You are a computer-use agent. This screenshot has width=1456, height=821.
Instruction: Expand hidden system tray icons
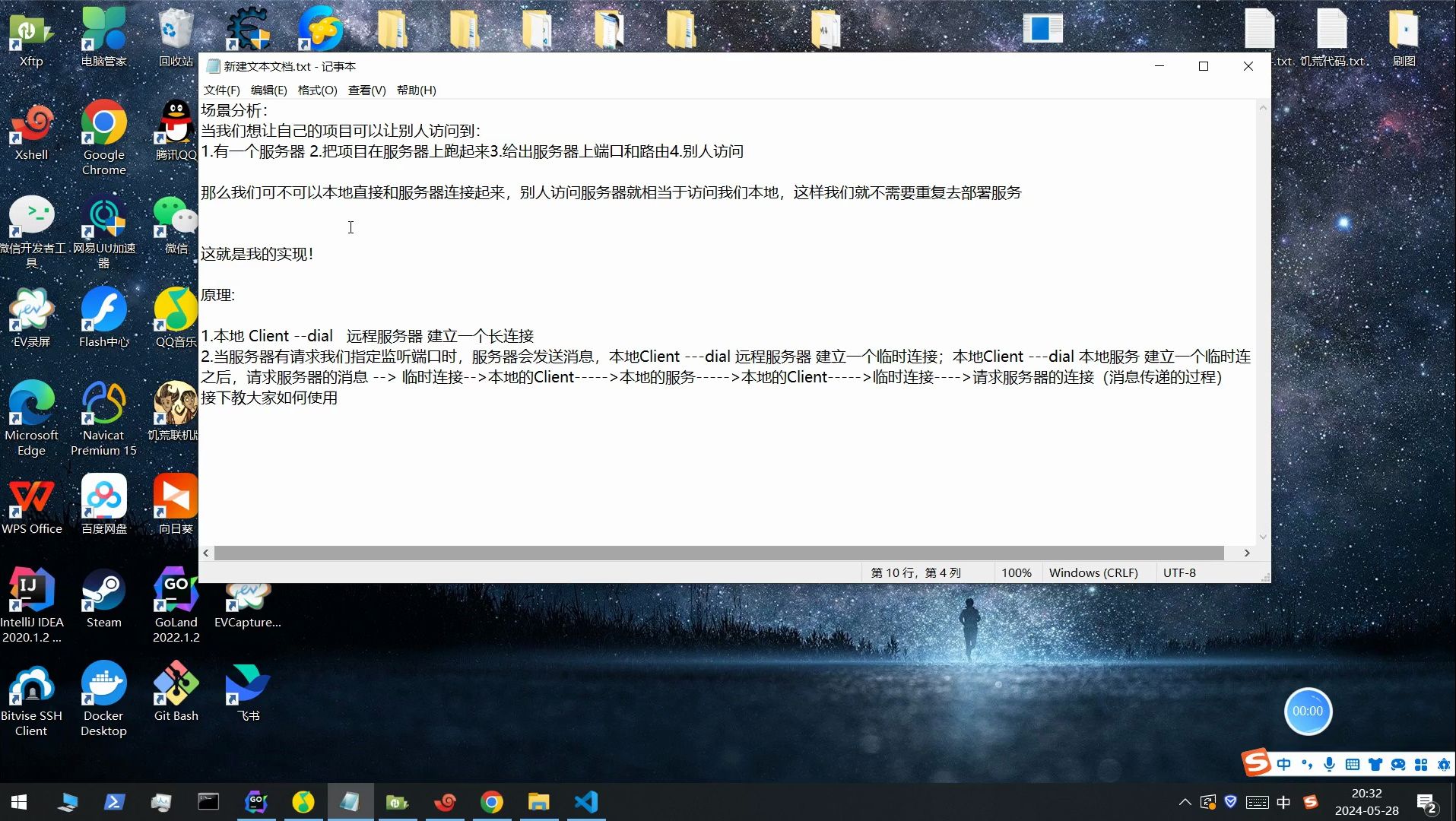pyautogui.click(x=1184, y=801)
